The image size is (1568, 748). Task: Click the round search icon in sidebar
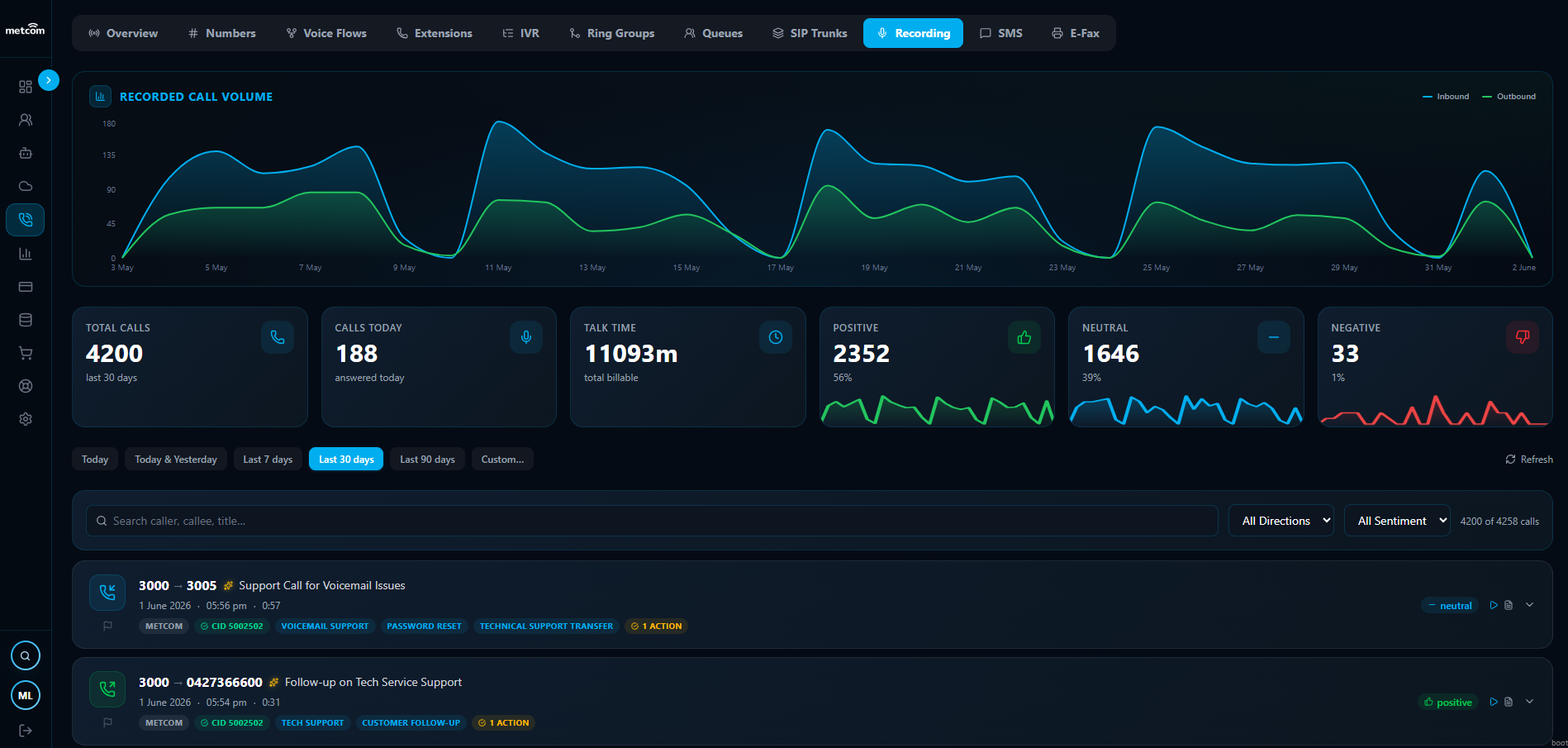click(26, 655)
